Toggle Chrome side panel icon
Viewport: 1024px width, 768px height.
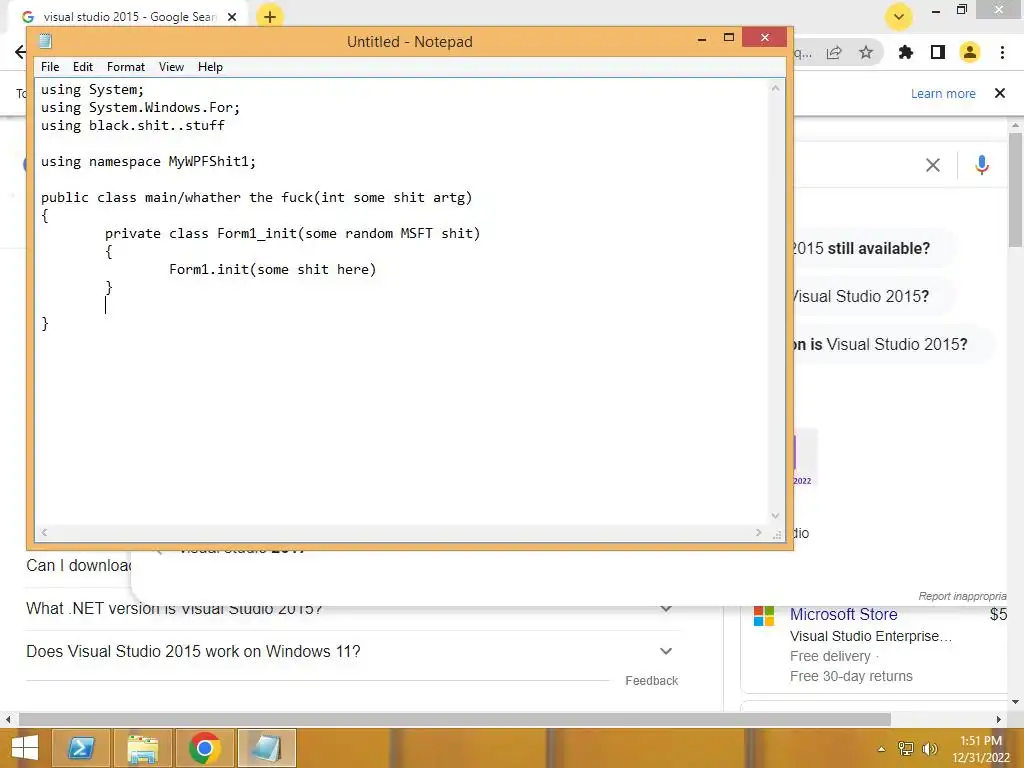click(x=938, y=52)
